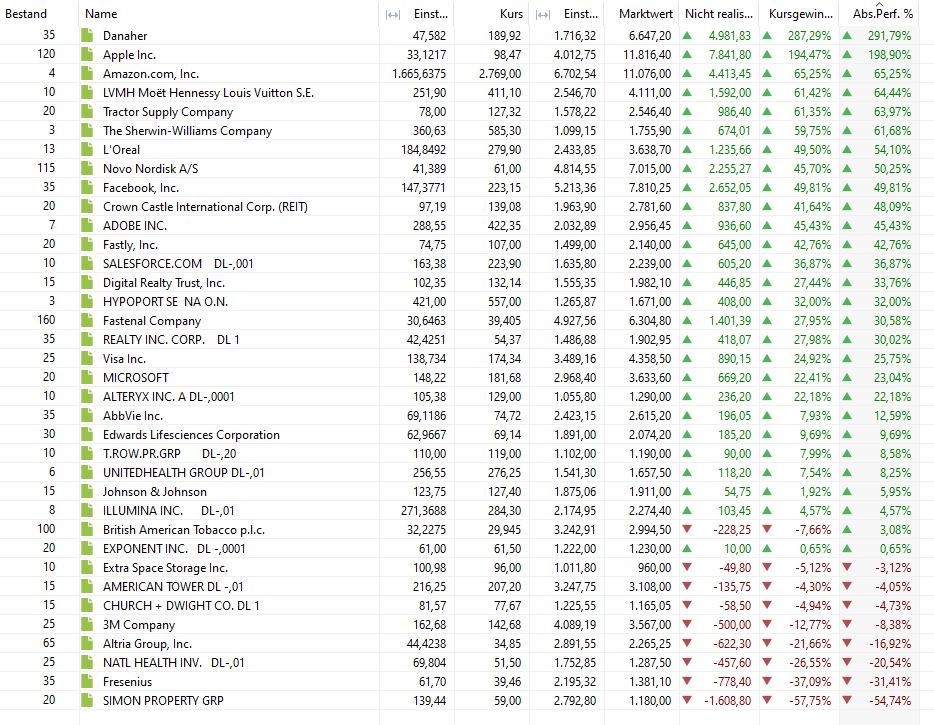Select the CHURCH + DWIGHT CO. DL 1 entry
The width and height of the screenshot is (934, 725).
click(x=181, y=606)
